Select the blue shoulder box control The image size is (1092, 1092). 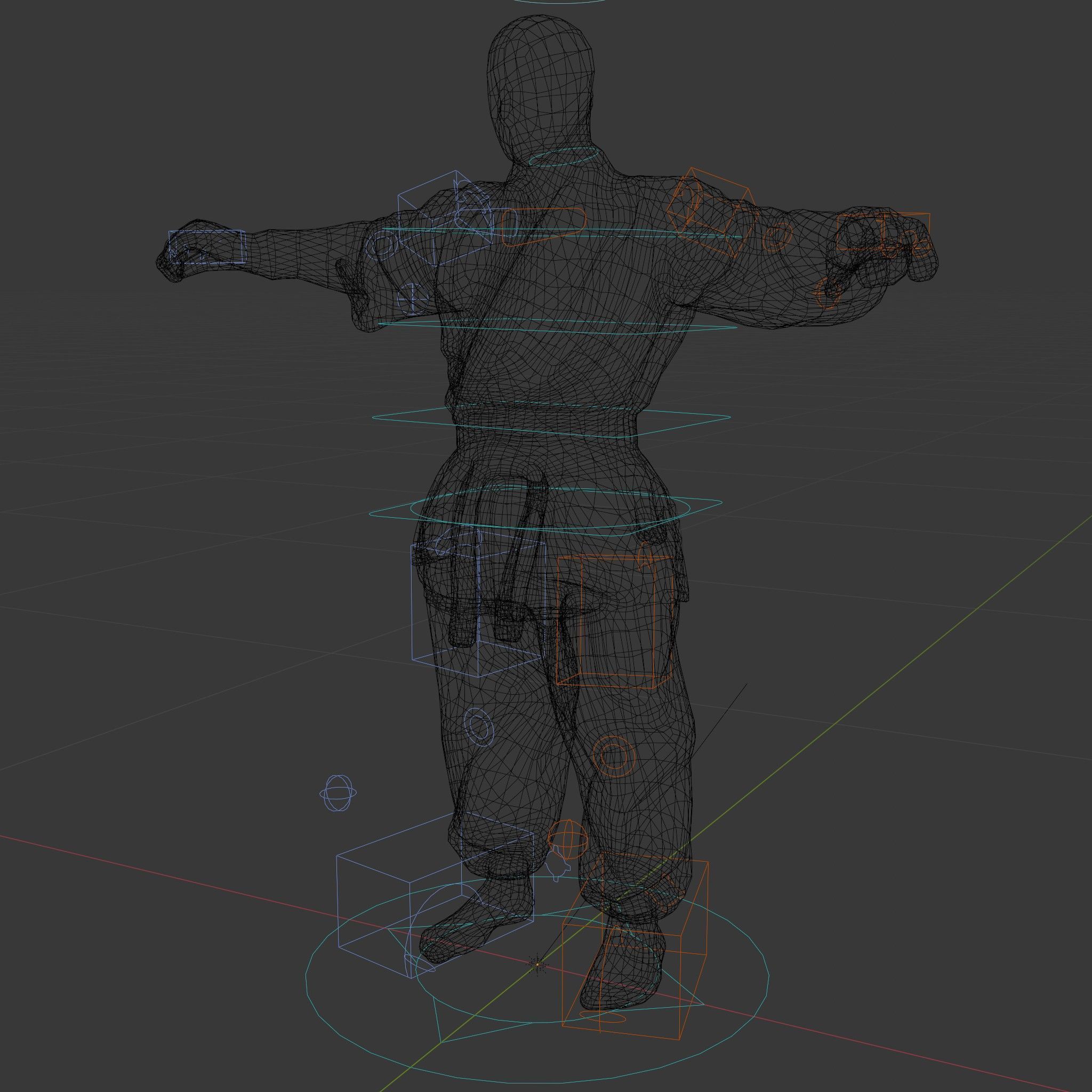click(444, 218)
